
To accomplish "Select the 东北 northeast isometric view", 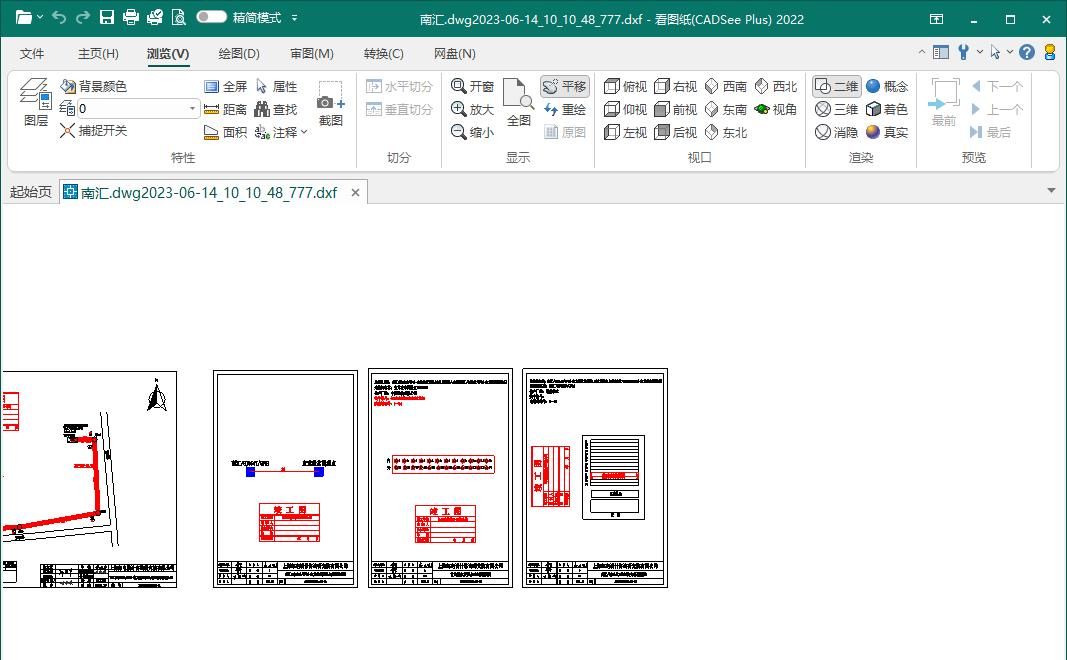I will [x=726, y=132].
